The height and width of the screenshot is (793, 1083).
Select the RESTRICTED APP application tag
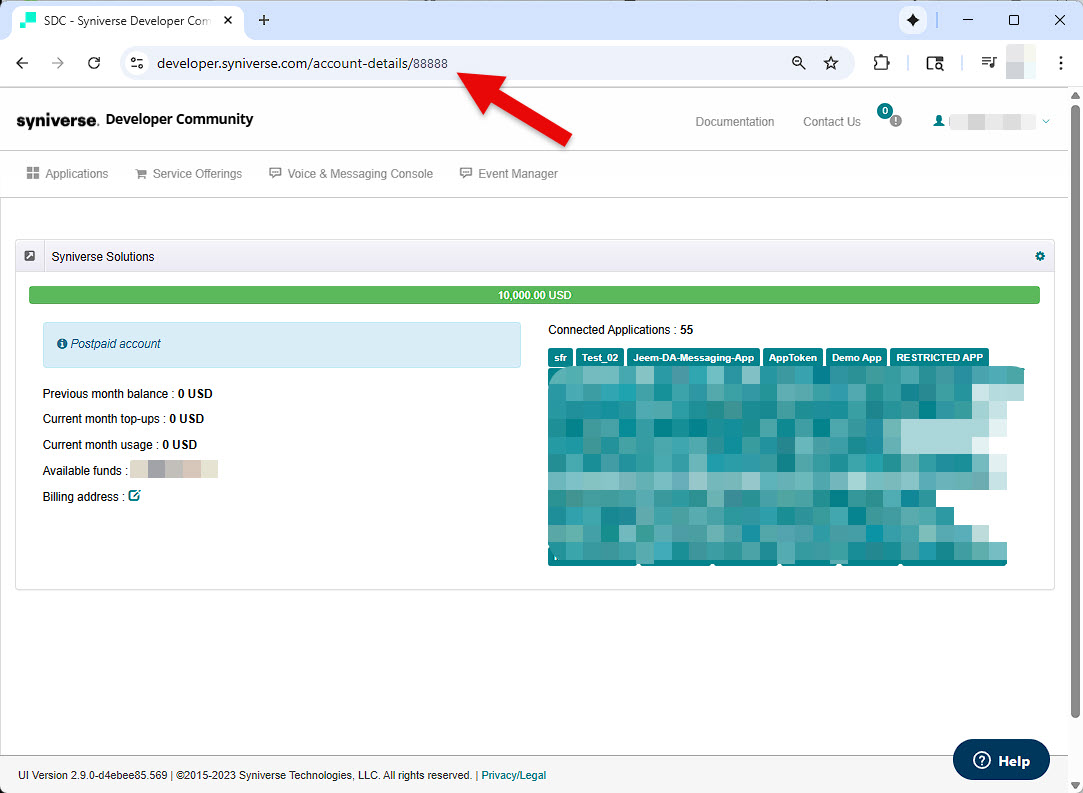pos(939,357)
